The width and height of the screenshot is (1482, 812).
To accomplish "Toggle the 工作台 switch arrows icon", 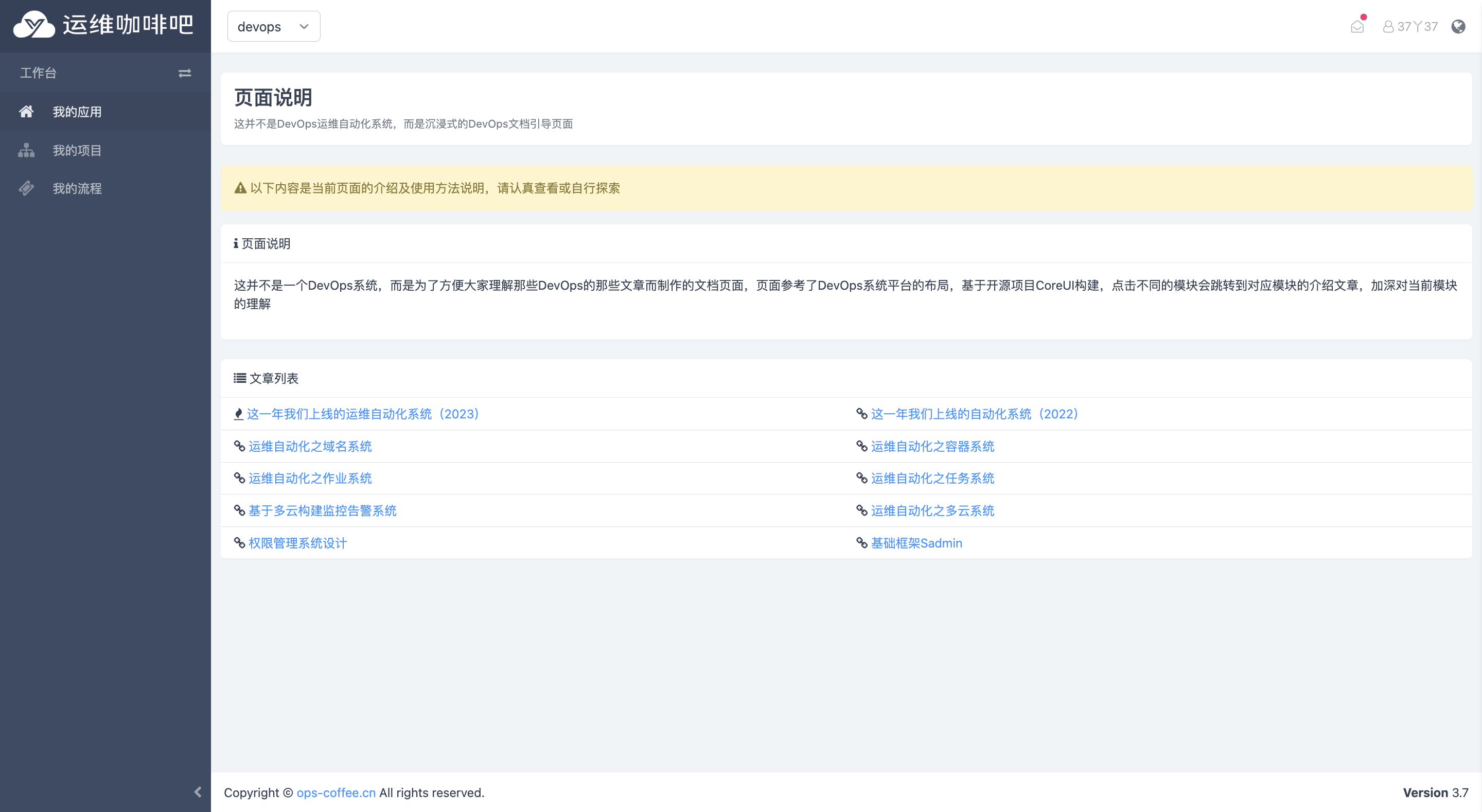I will (x=184, y=73).
